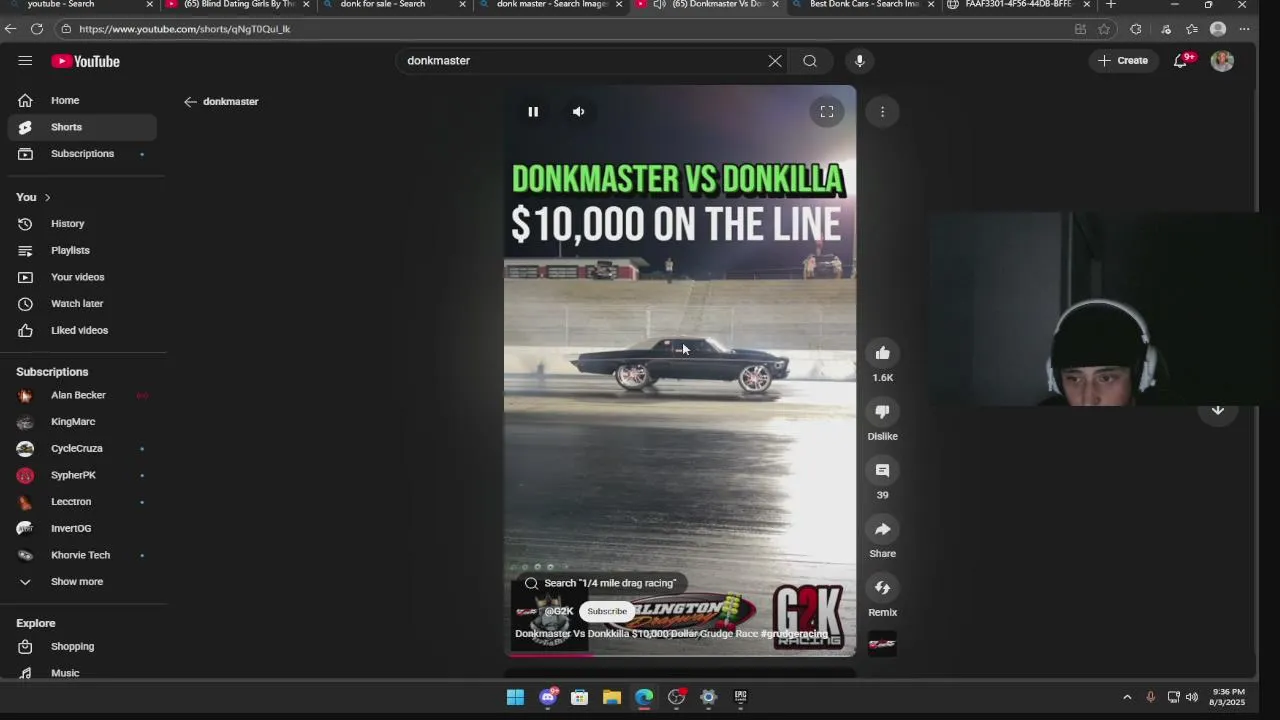Open the Windows Start menu

pos(515,697)
